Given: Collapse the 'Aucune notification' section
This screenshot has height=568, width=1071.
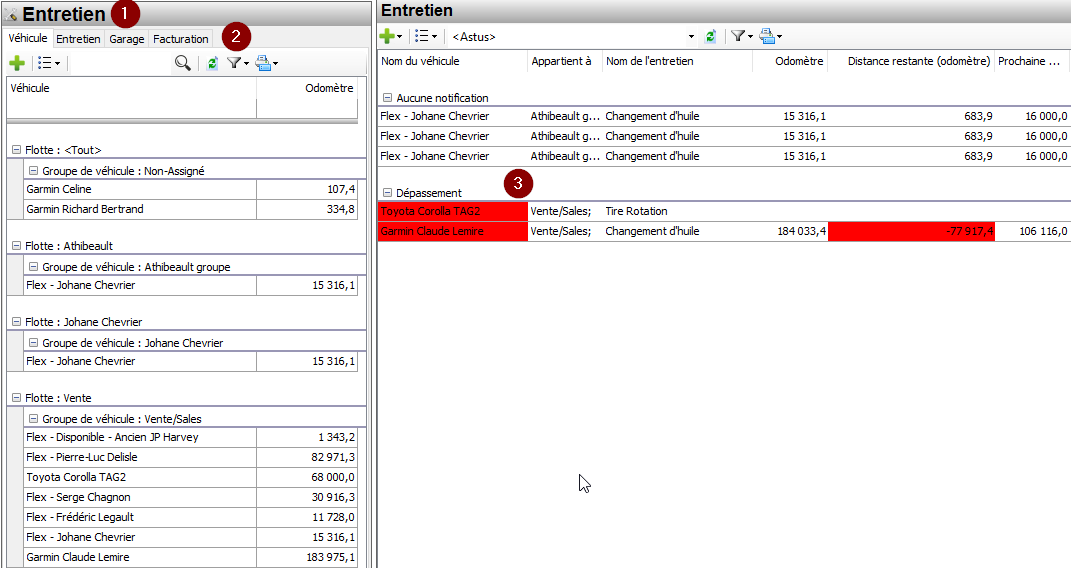Looking at the screenshot, I should tap(387, 99).
